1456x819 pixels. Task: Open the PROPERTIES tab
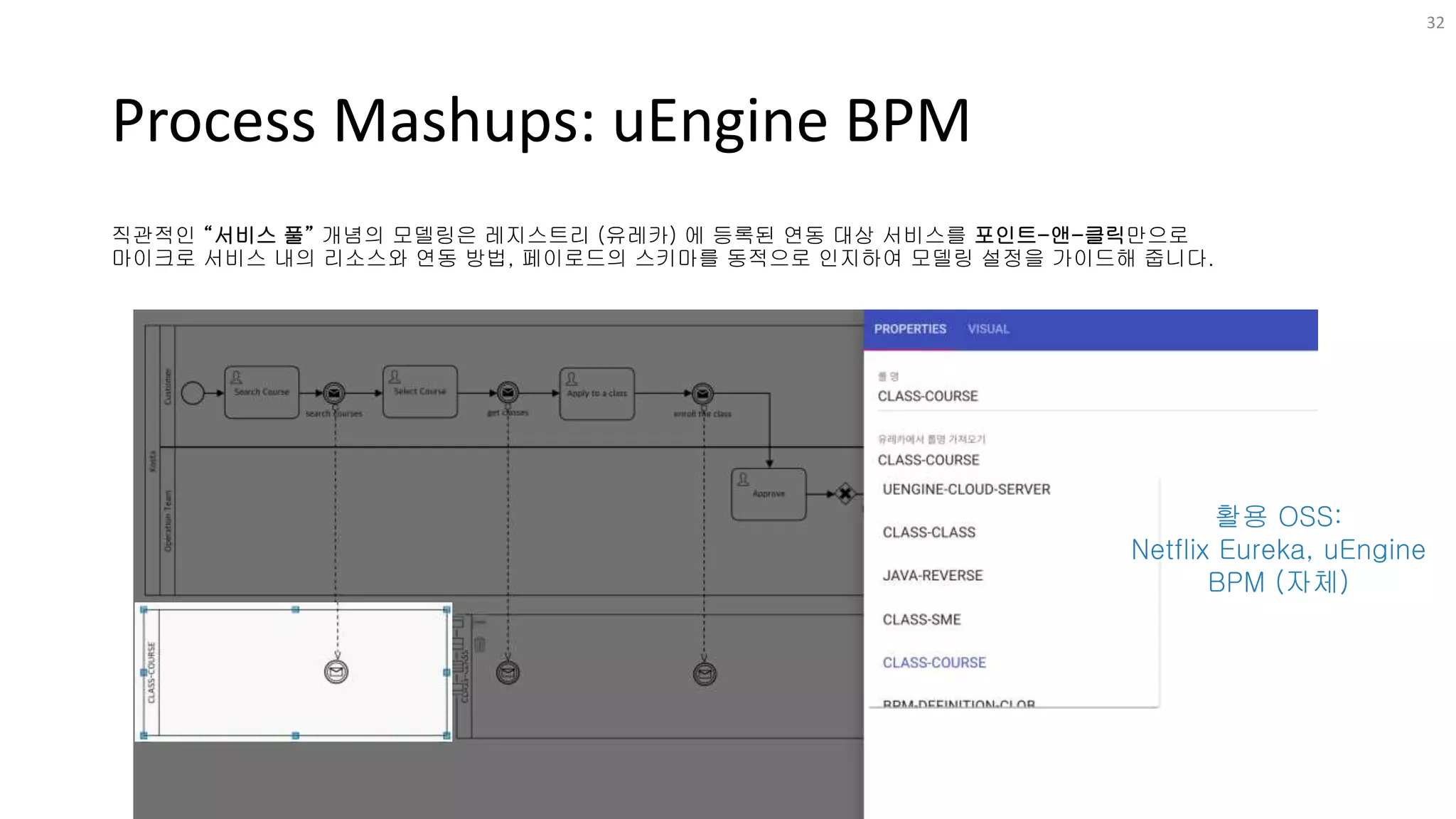(910, 329)
